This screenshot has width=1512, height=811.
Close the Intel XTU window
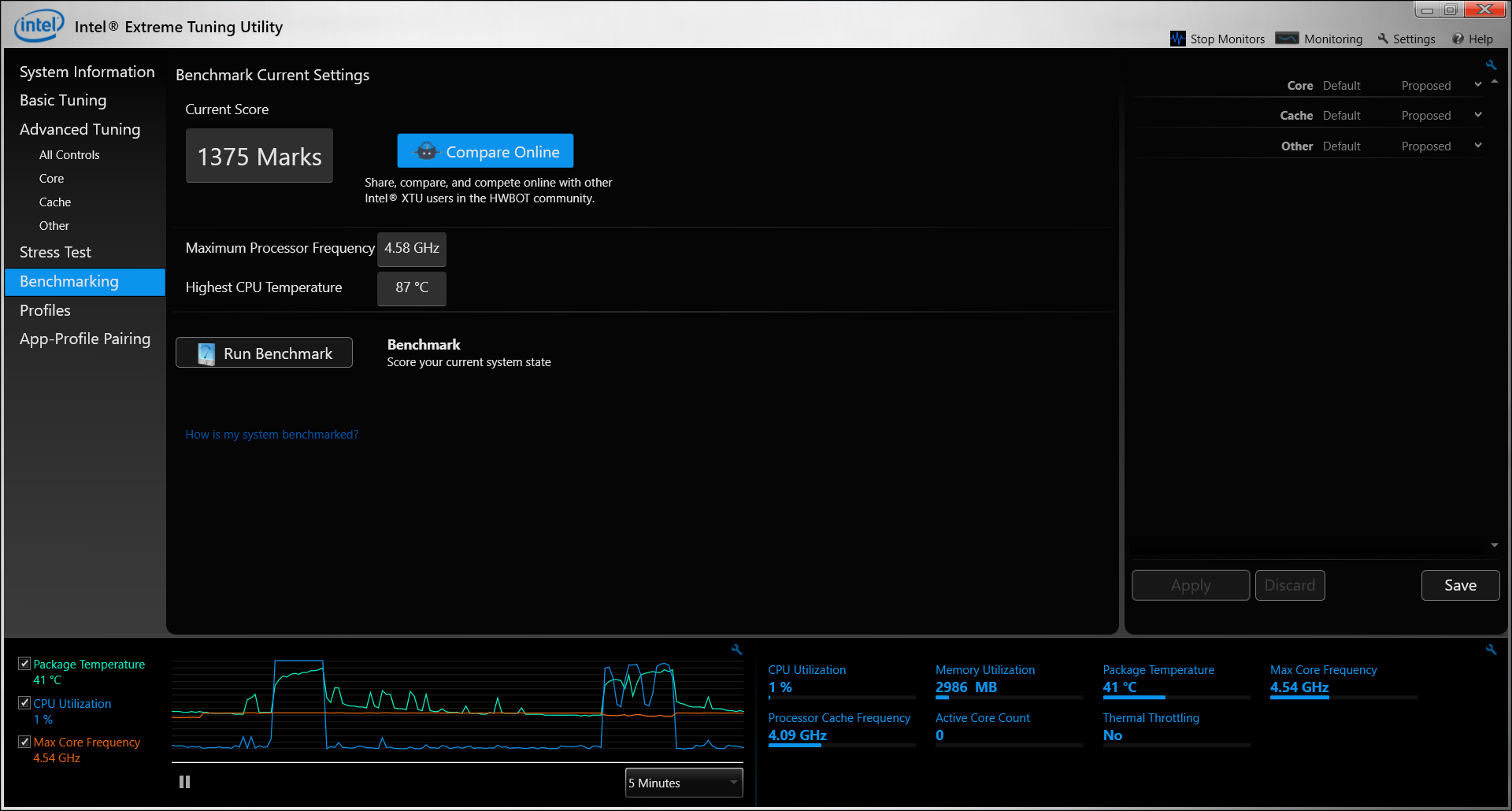1485,9
